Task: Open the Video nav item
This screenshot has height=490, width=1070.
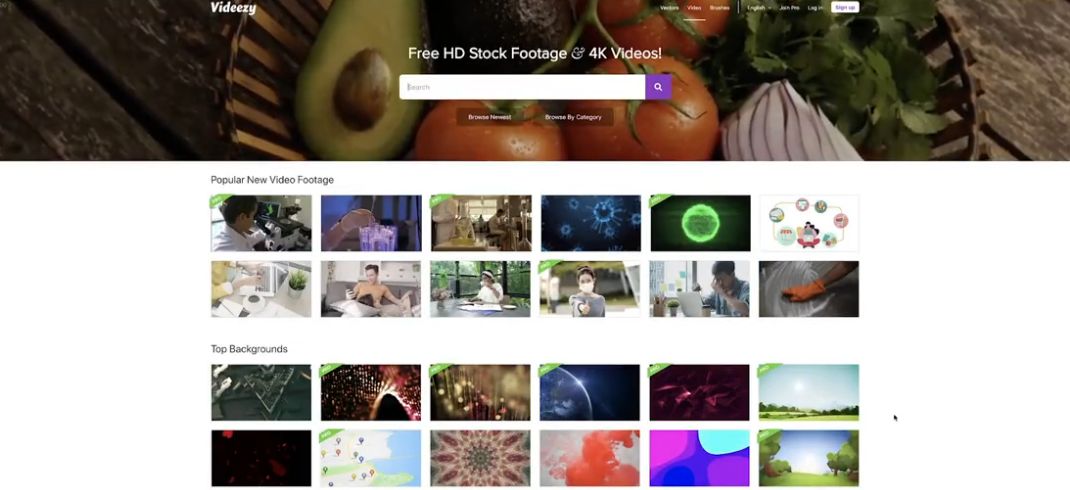Action: 694,8
